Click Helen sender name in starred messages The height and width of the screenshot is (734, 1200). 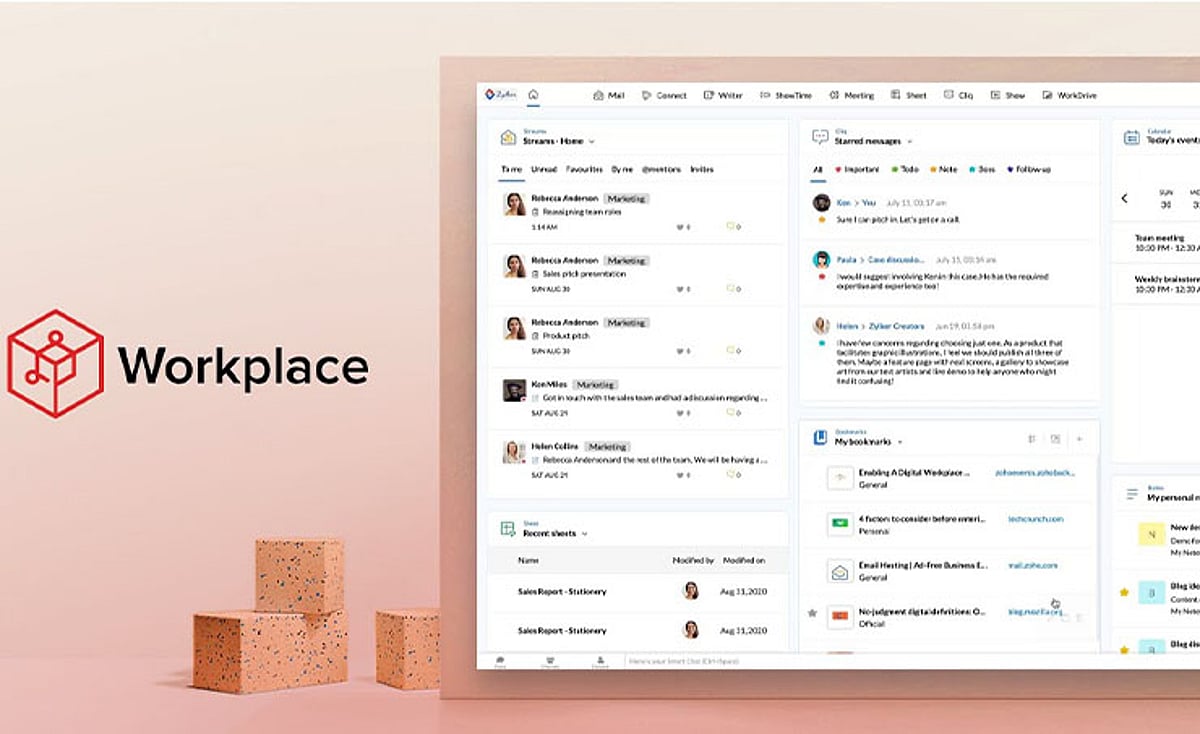pyautogui.click(x=846, y=325)
